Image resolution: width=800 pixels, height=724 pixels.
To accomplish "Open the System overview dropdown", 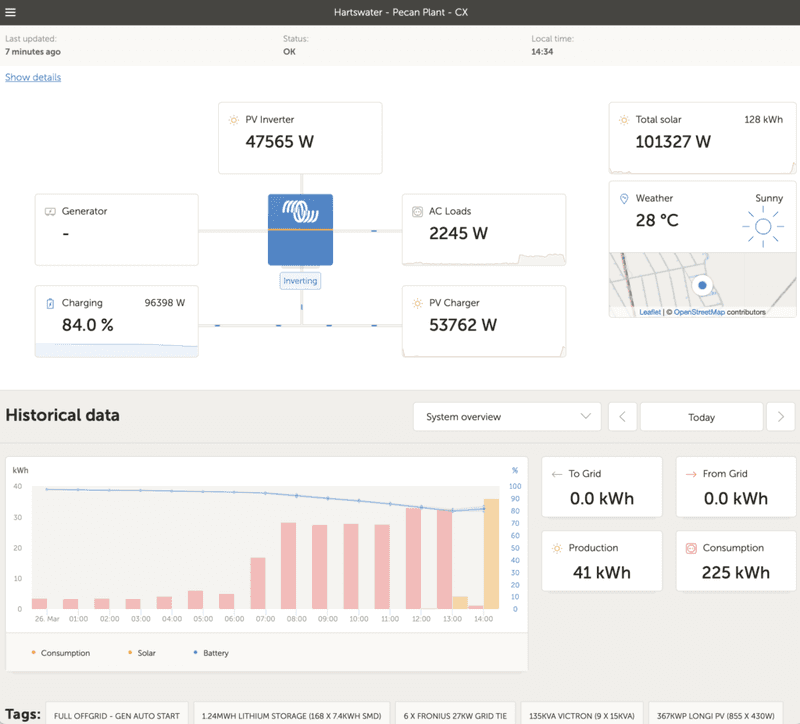I will (x=507, y=417).
